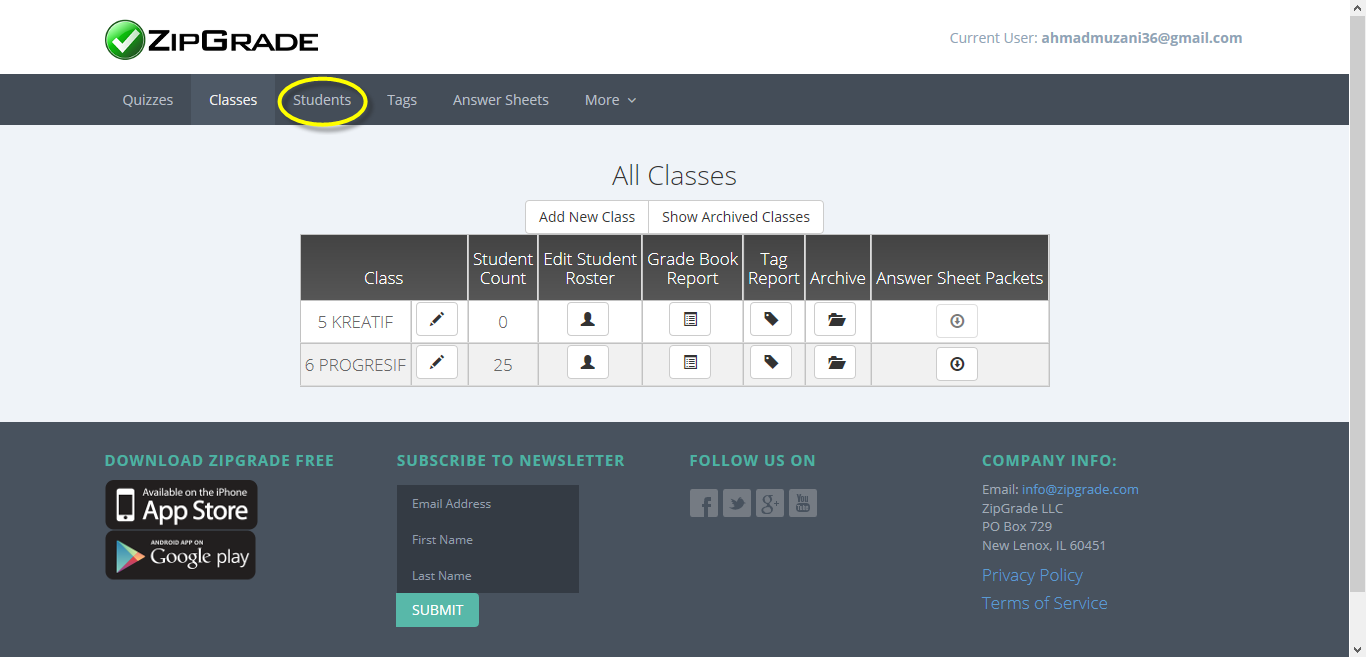Select the Classes tab
1366x657 pixels.
tap(233, 100)
